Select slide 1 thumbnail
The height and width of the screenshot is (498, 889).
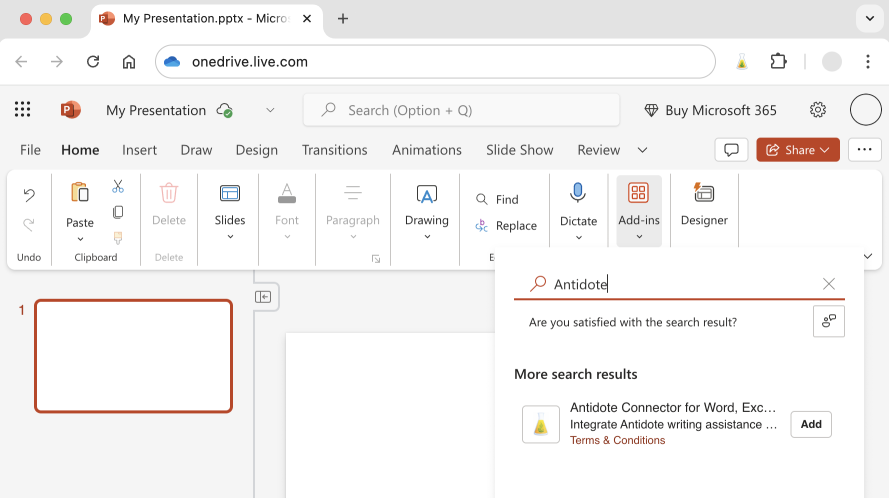coord(134,356)
